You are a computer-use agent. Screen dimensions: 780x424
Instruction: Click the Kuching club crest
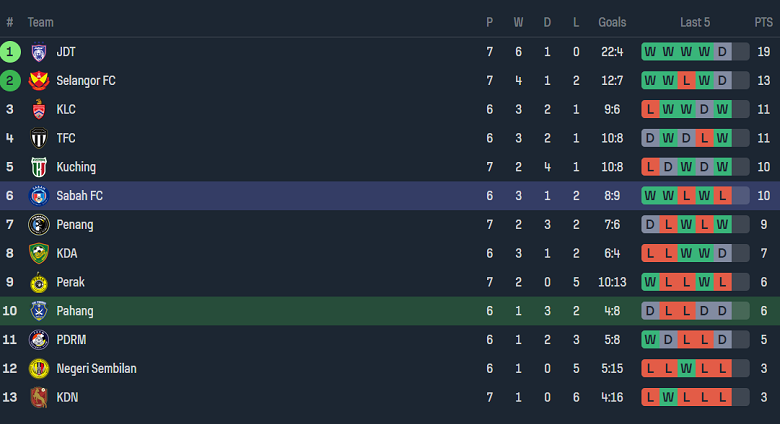pyautogui.click(x=39, y=167)
